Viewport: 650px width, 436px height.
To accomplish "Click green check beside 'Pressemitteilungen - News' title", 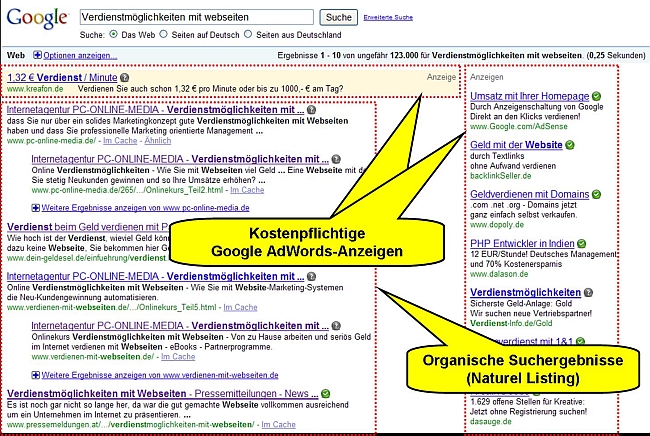I will coord(325,393).
